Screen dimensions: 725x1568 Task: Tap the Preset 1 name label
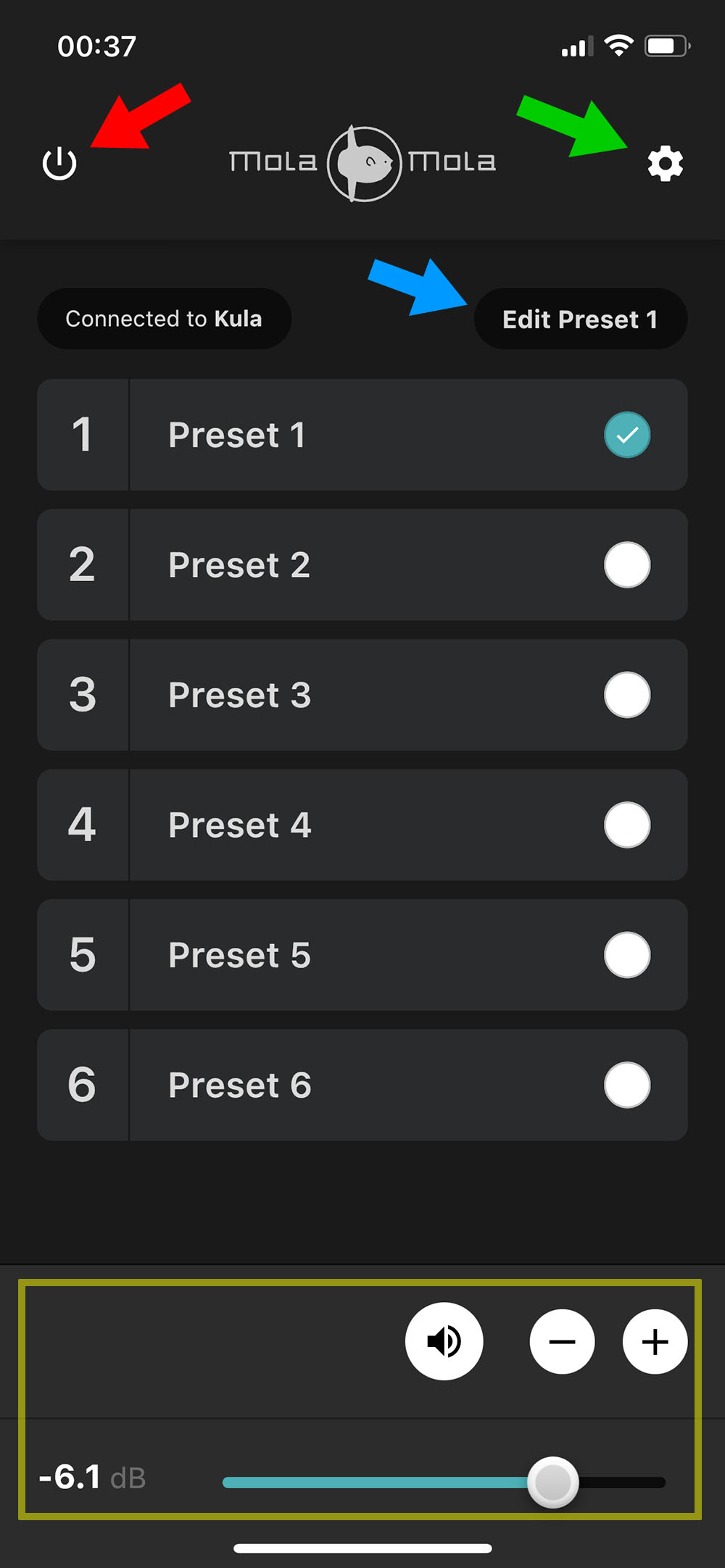[236, 435]
